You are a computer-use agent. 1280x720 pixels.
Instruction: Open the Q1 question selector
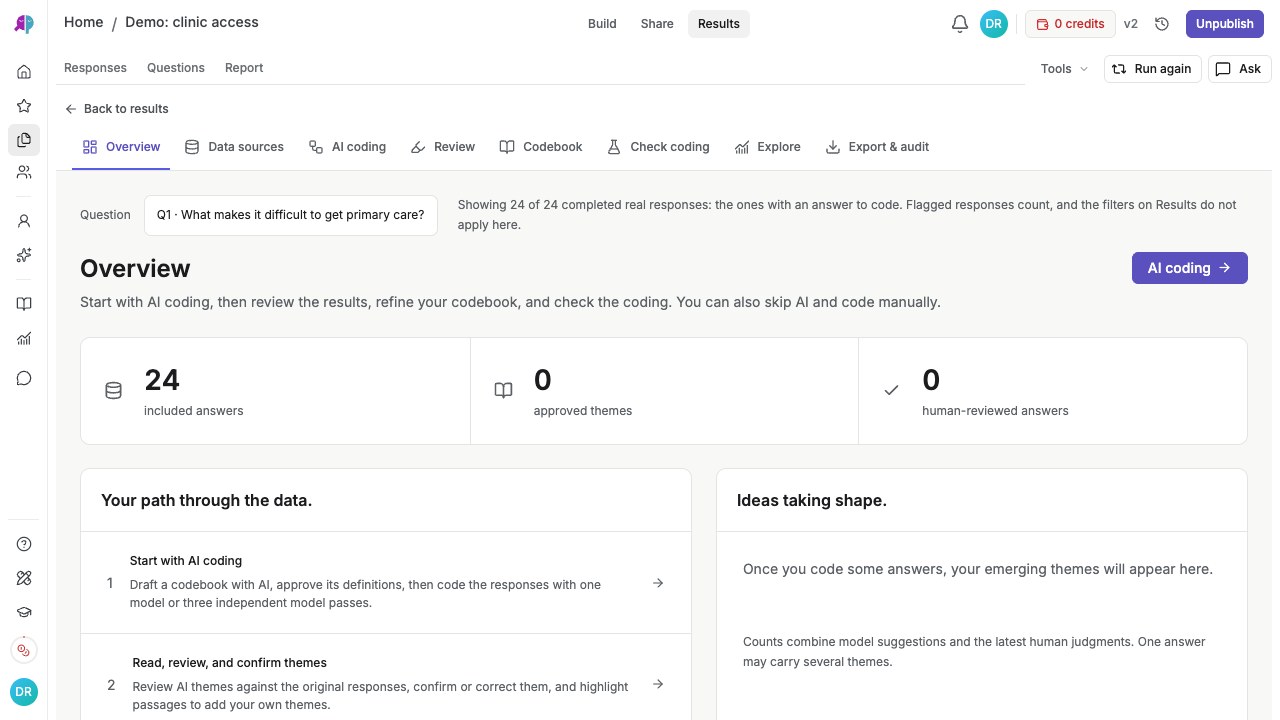[x=291, y=215]
